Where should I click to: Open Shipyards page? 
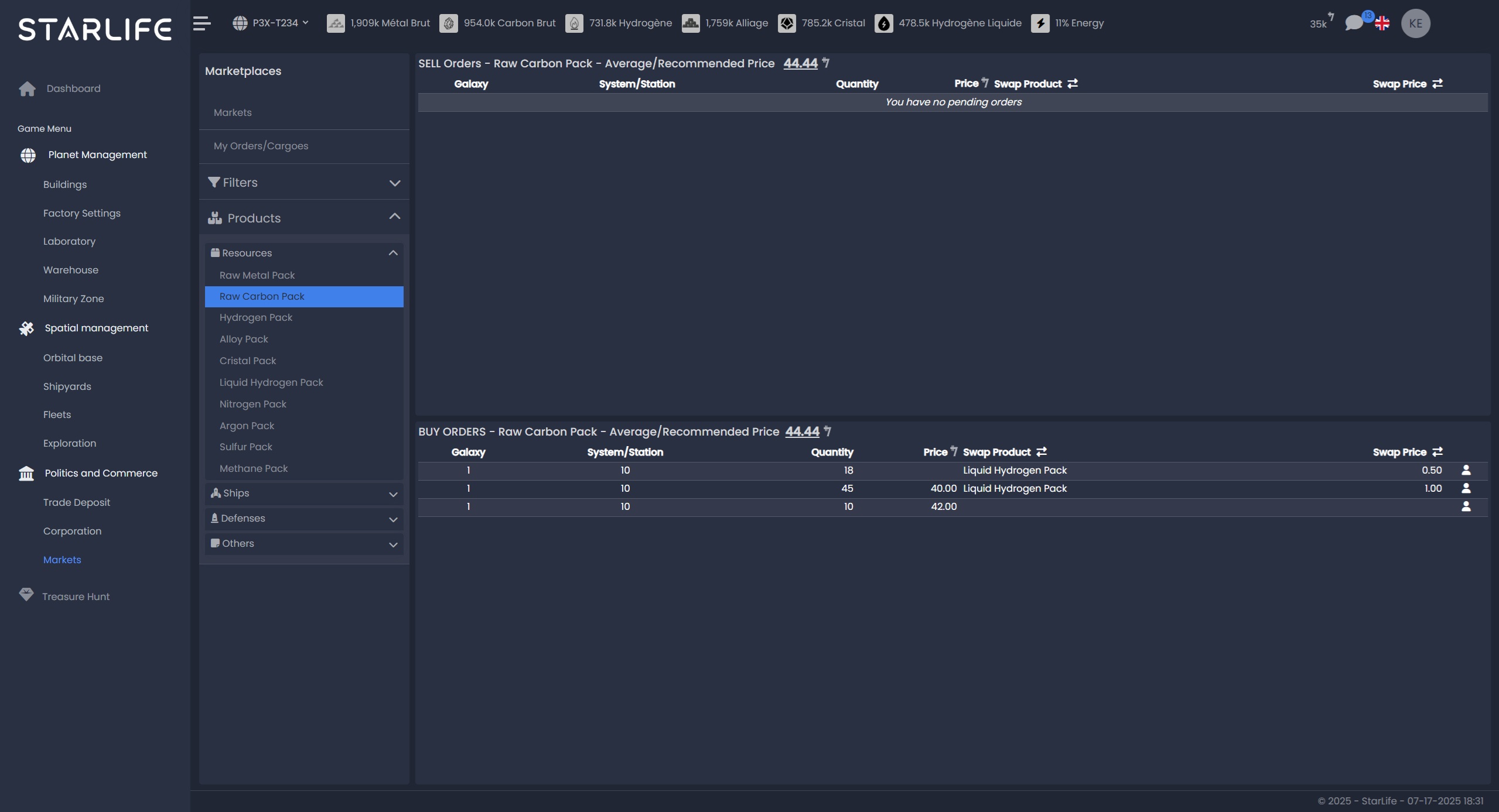click(67, 386)
